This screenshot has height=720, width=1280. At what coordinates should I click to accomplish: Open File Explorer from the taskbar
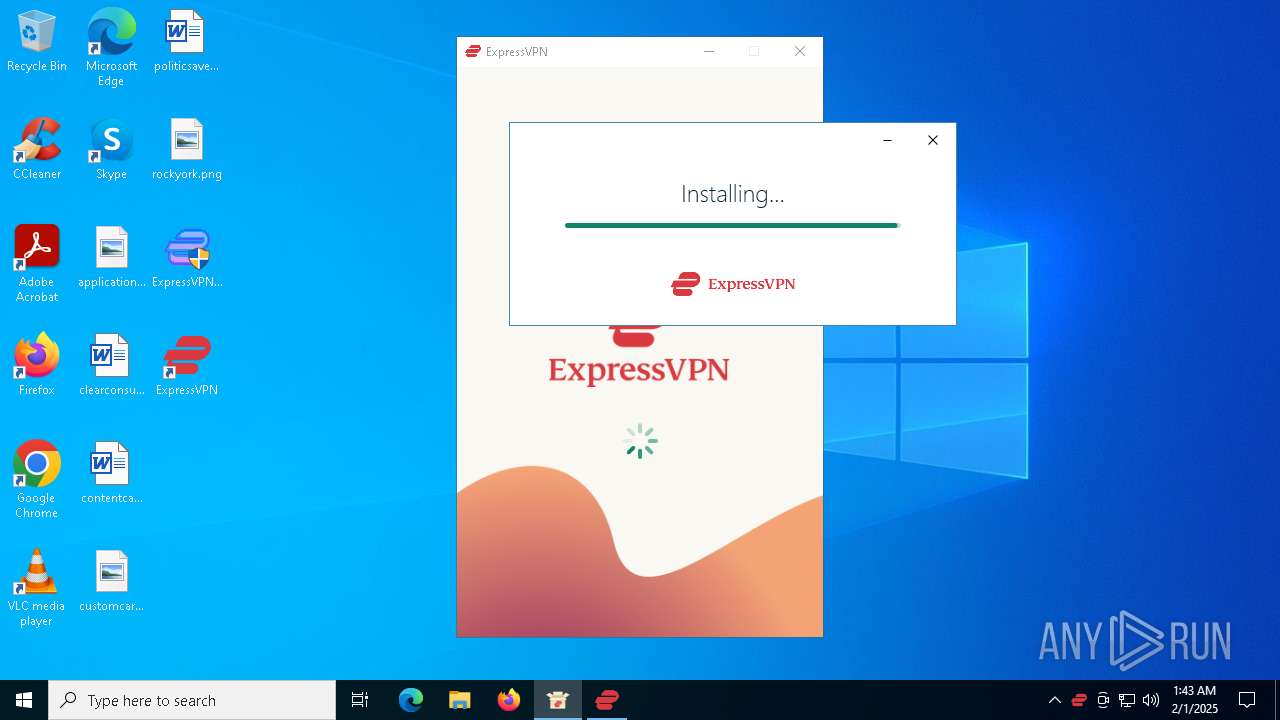[x=459, y=700]
